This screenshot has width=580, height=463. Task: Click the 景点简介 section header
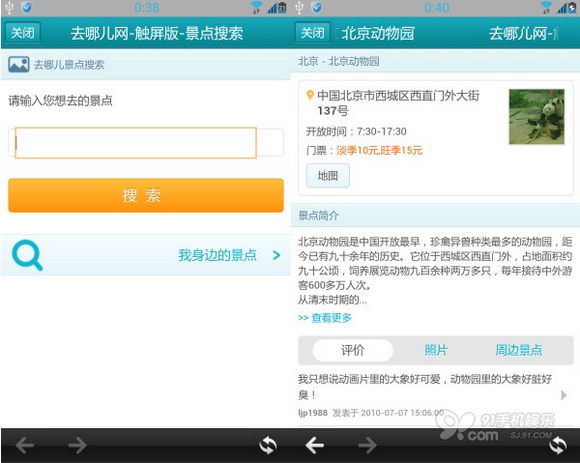(436, 215)
